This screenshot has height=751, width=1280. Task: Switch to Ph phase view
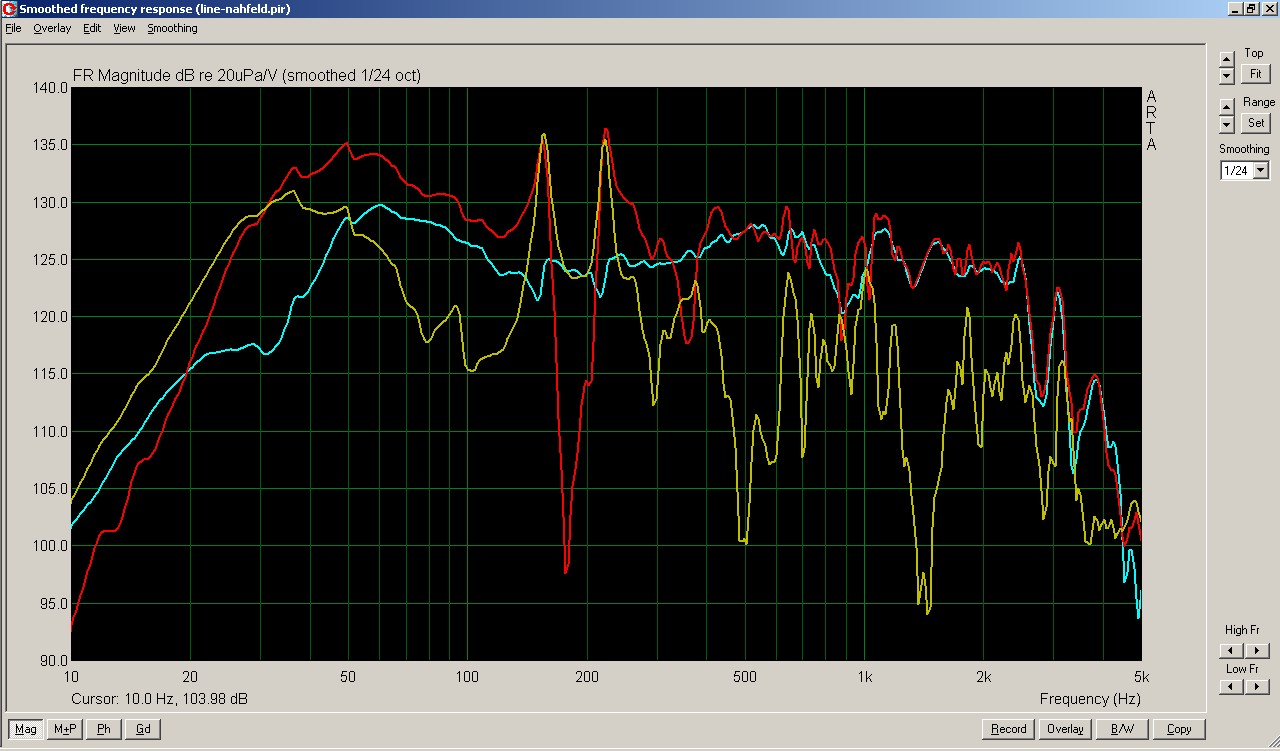[x=103, y=729]
